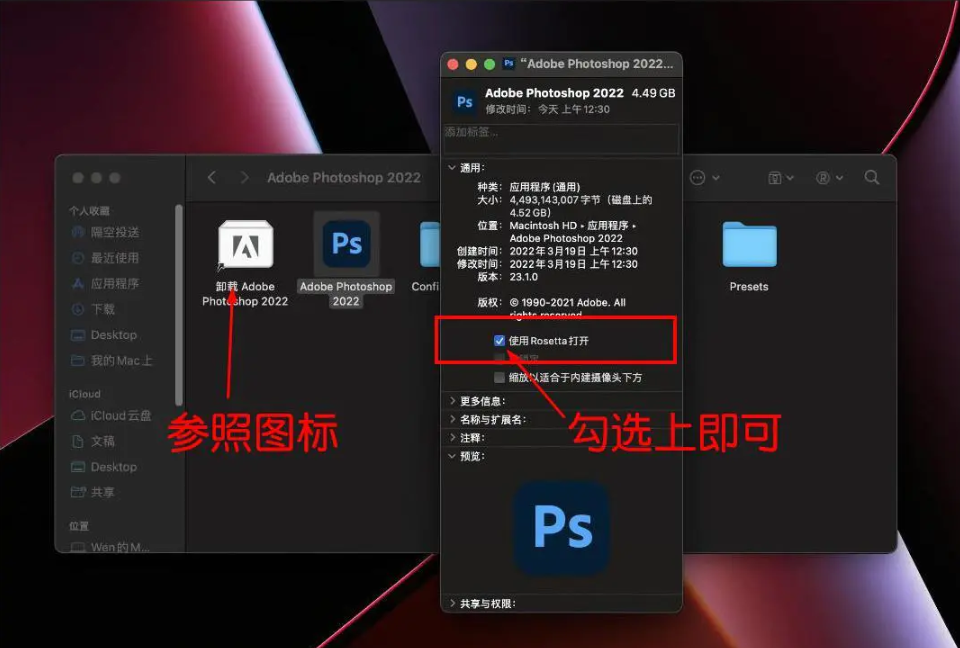Uncheck the 使用 Rosetta 打开 checkbox
This screenshot has height=648, width=960.
pyautogui.click(x=499, y=341)
